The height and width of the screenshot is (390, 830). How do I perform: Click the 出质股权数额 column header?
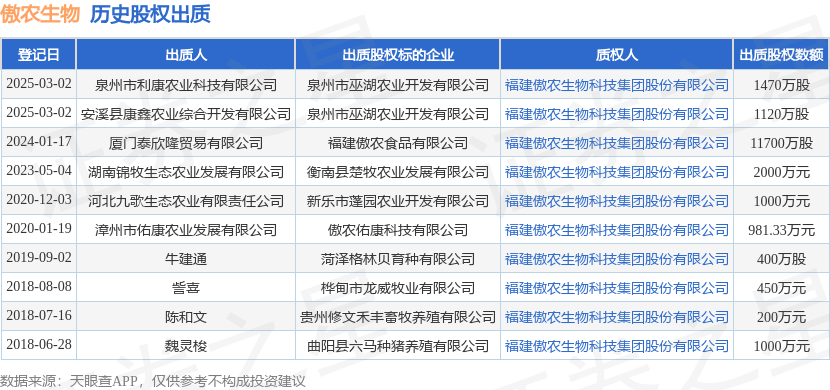781,55
